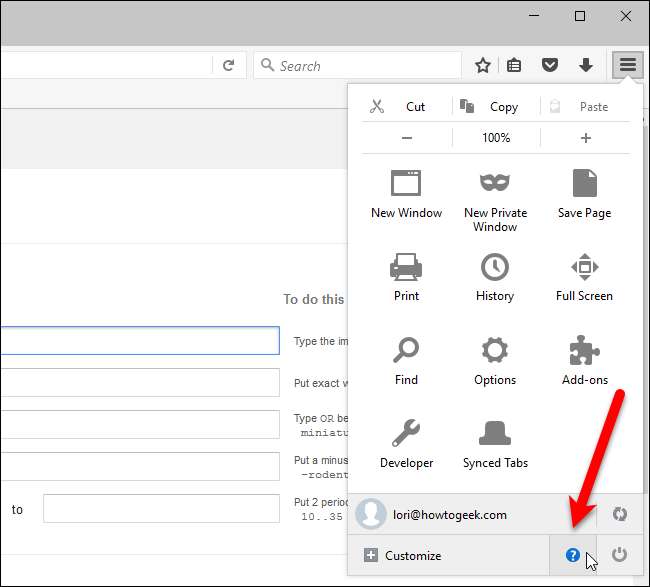Open the Pocket icon

[x=550, y=65]
